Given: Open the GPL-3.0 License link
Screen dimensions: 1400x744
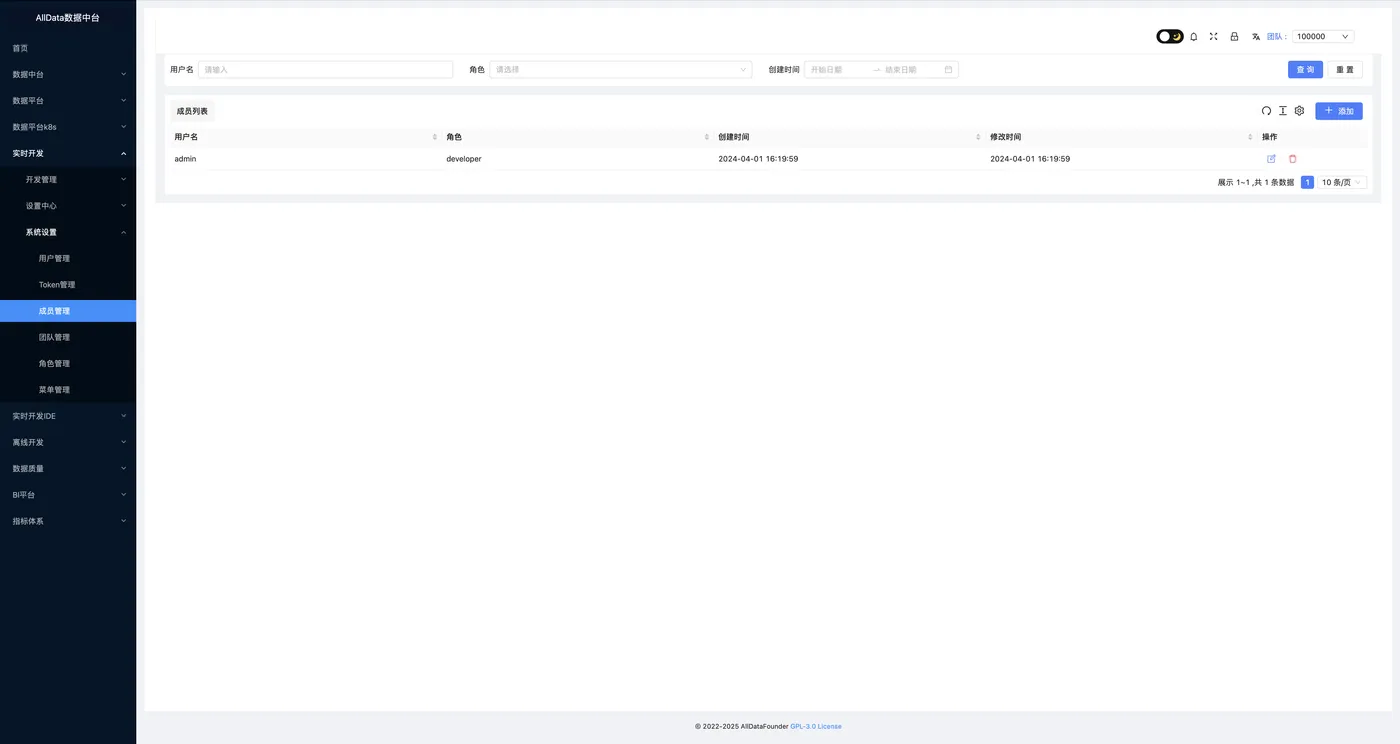Looking at the screenshot, I should coord(816,726).
